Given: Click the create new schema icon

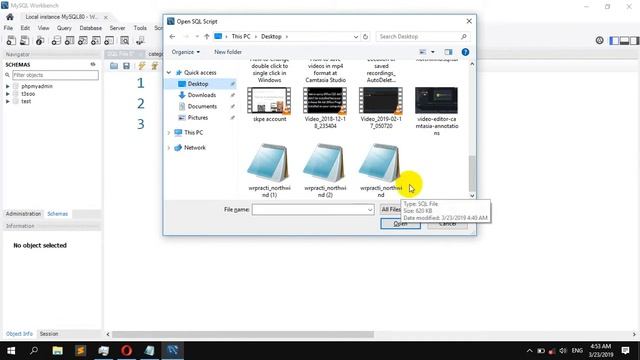Looking at the screenshot, I should pyautogui.click(x=56, y=40).
